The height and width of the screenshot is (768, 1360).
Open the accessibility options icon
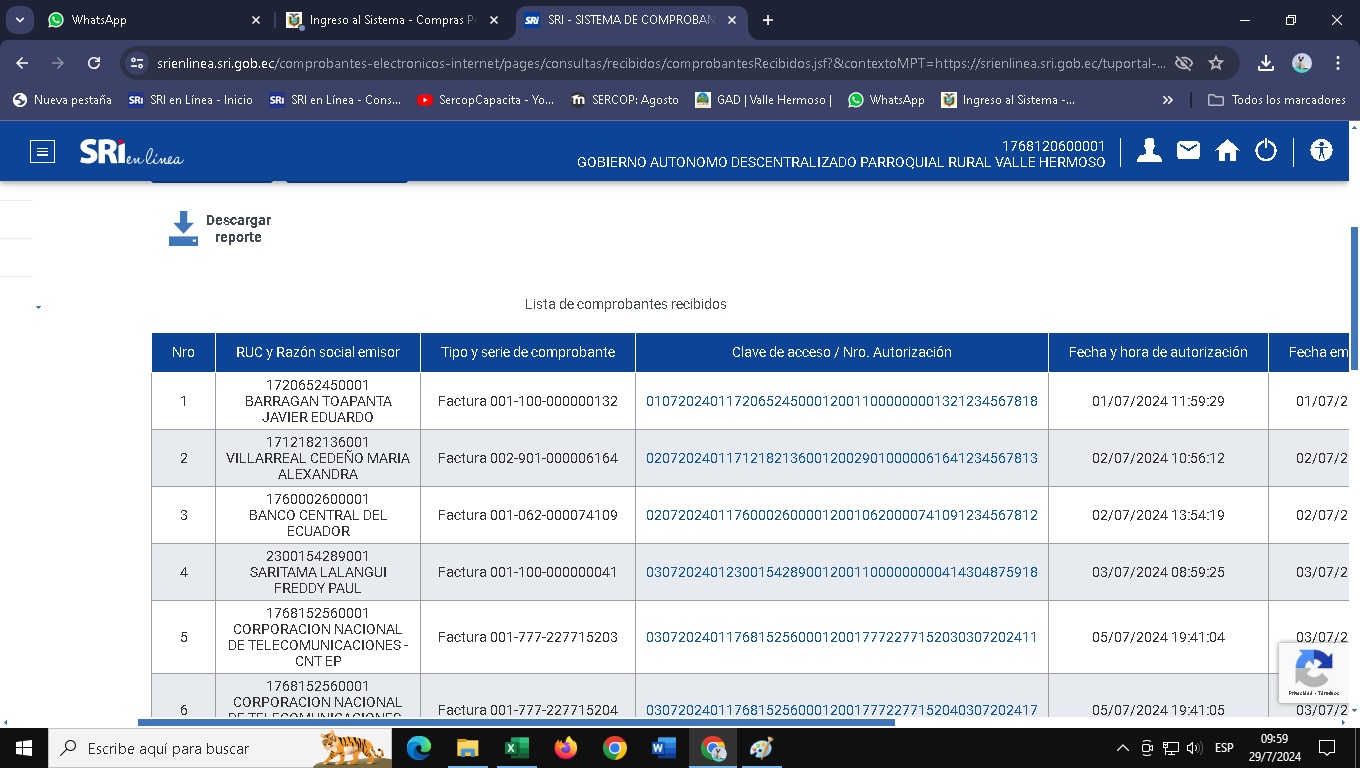[1321, 151]
